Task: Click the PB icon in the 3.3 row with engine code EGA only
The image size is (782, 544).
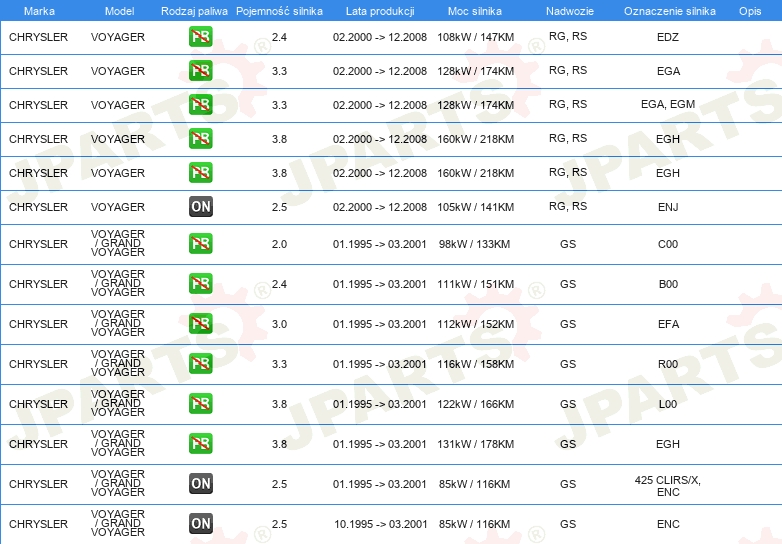Action: (200, 70)
